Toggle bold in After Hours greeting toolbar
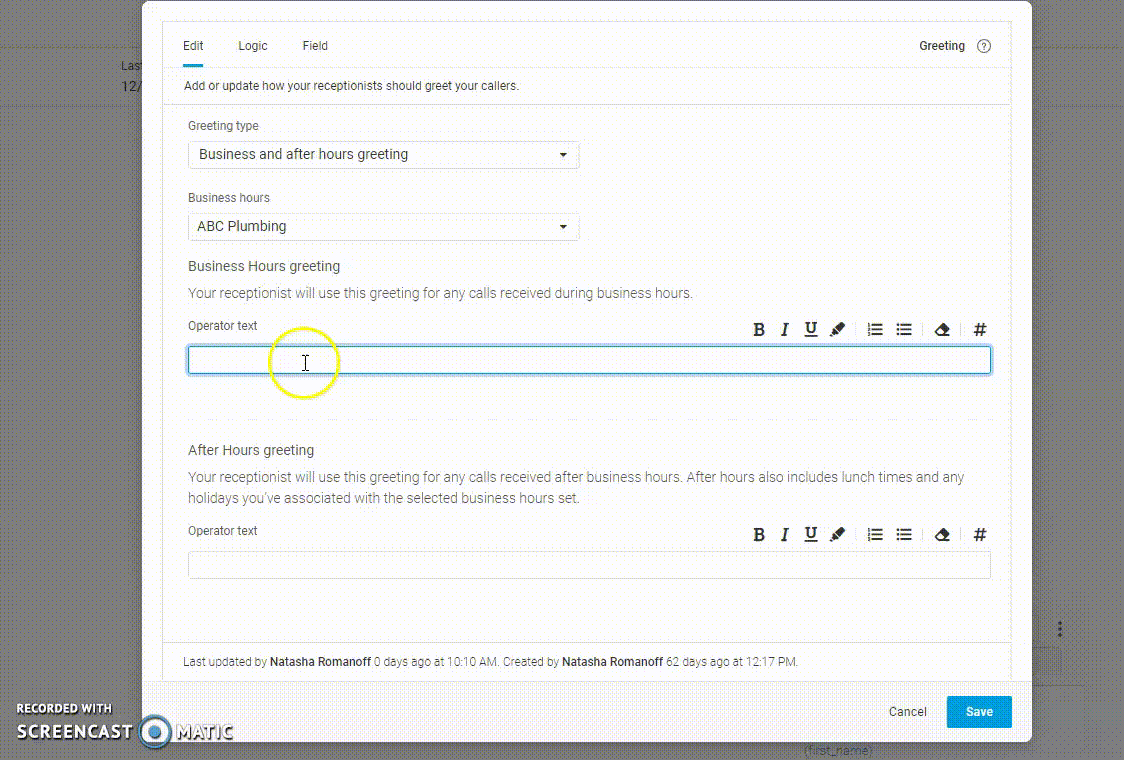 click(759, 535)
